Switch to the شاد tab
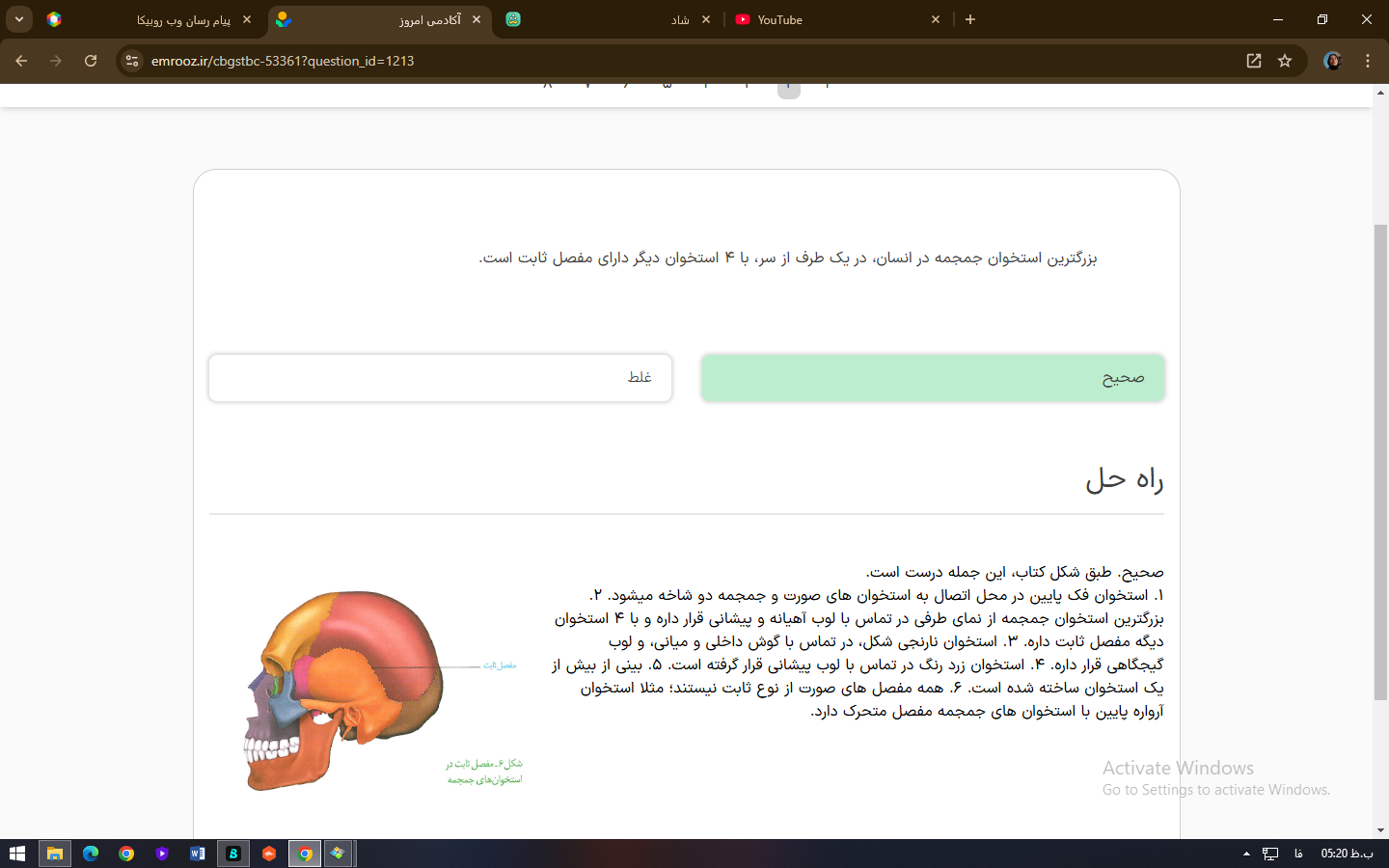Viewport: 1389px width, 868px height. click(x=608, y=19)
